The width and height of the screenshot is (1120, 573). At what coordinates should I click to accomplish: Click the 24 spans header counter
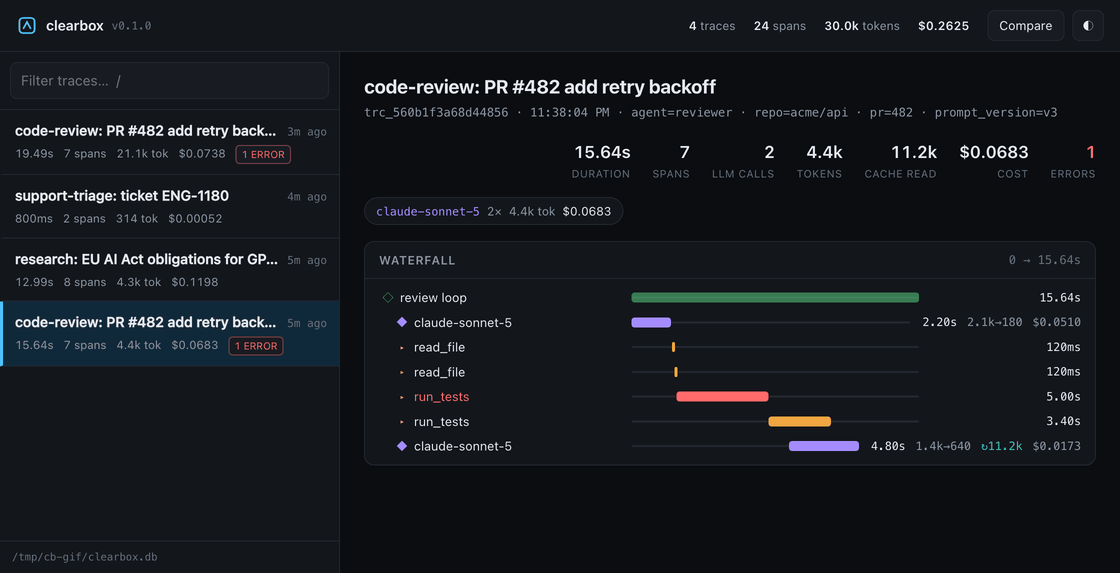pos(780,26)
